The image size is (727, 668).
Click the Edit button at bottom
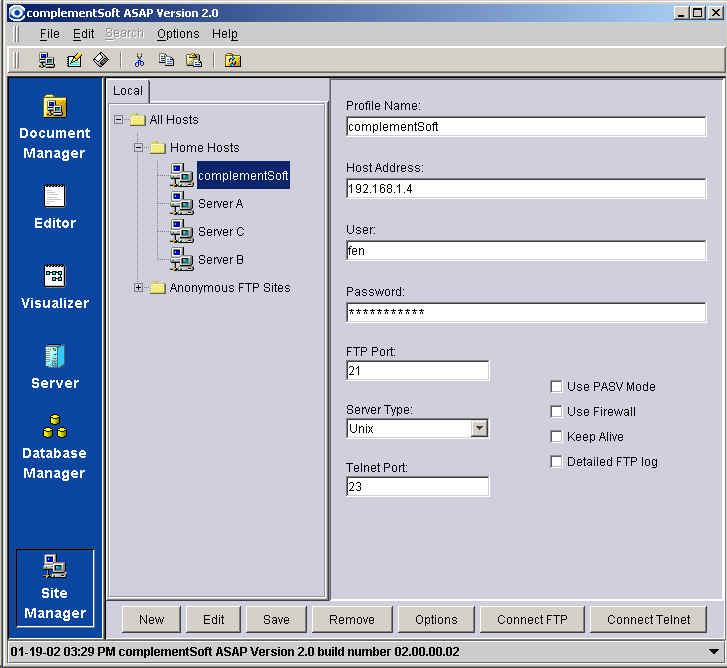(213, 619)
